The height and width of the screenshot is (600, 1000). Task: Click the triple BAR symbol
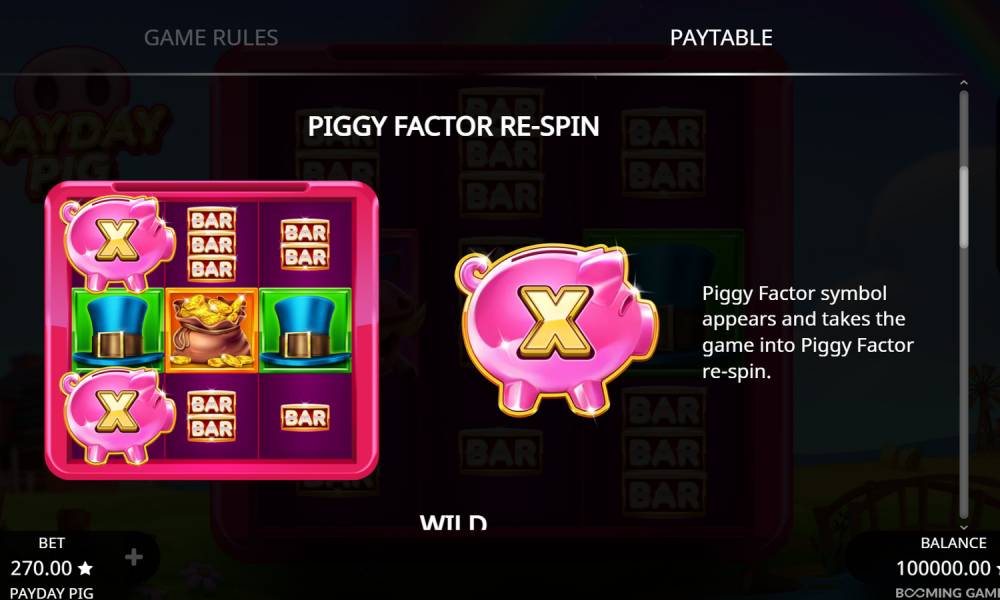coord(212,244)
